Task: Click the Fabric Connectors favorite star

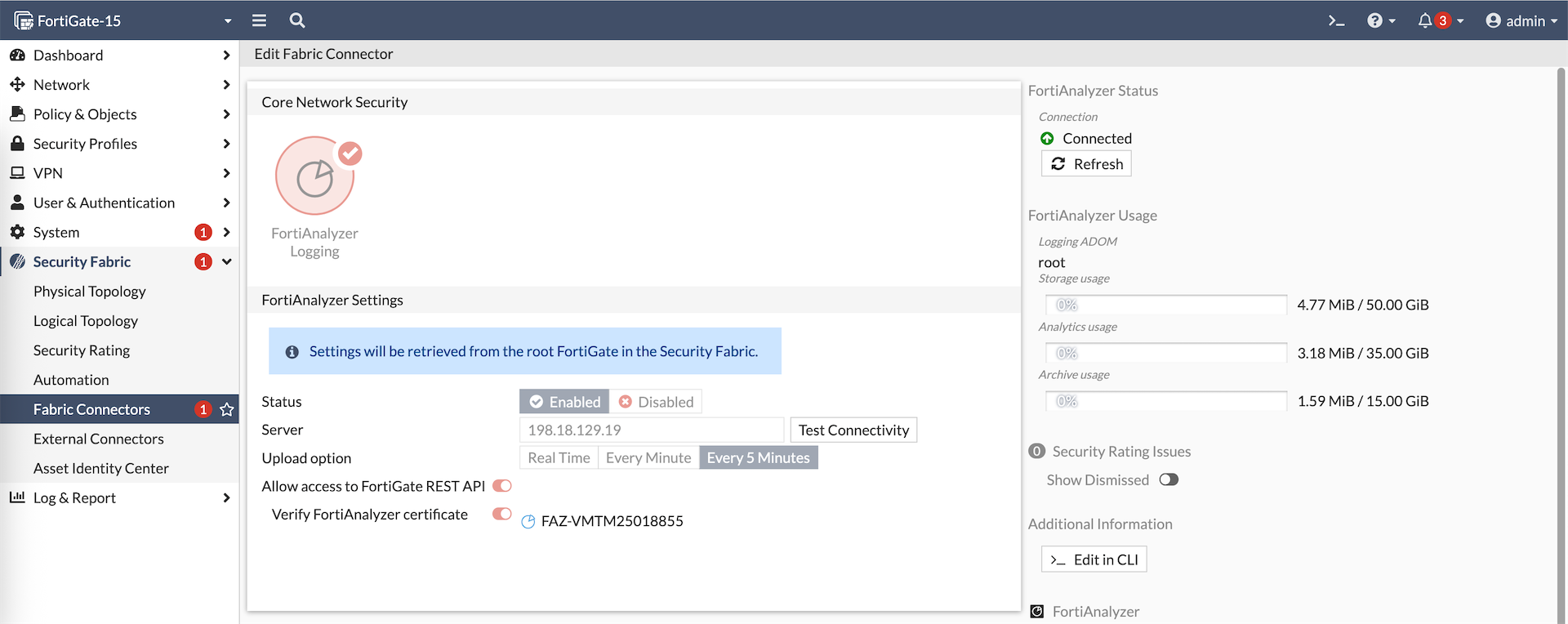Action: click(x=227, y=409)
